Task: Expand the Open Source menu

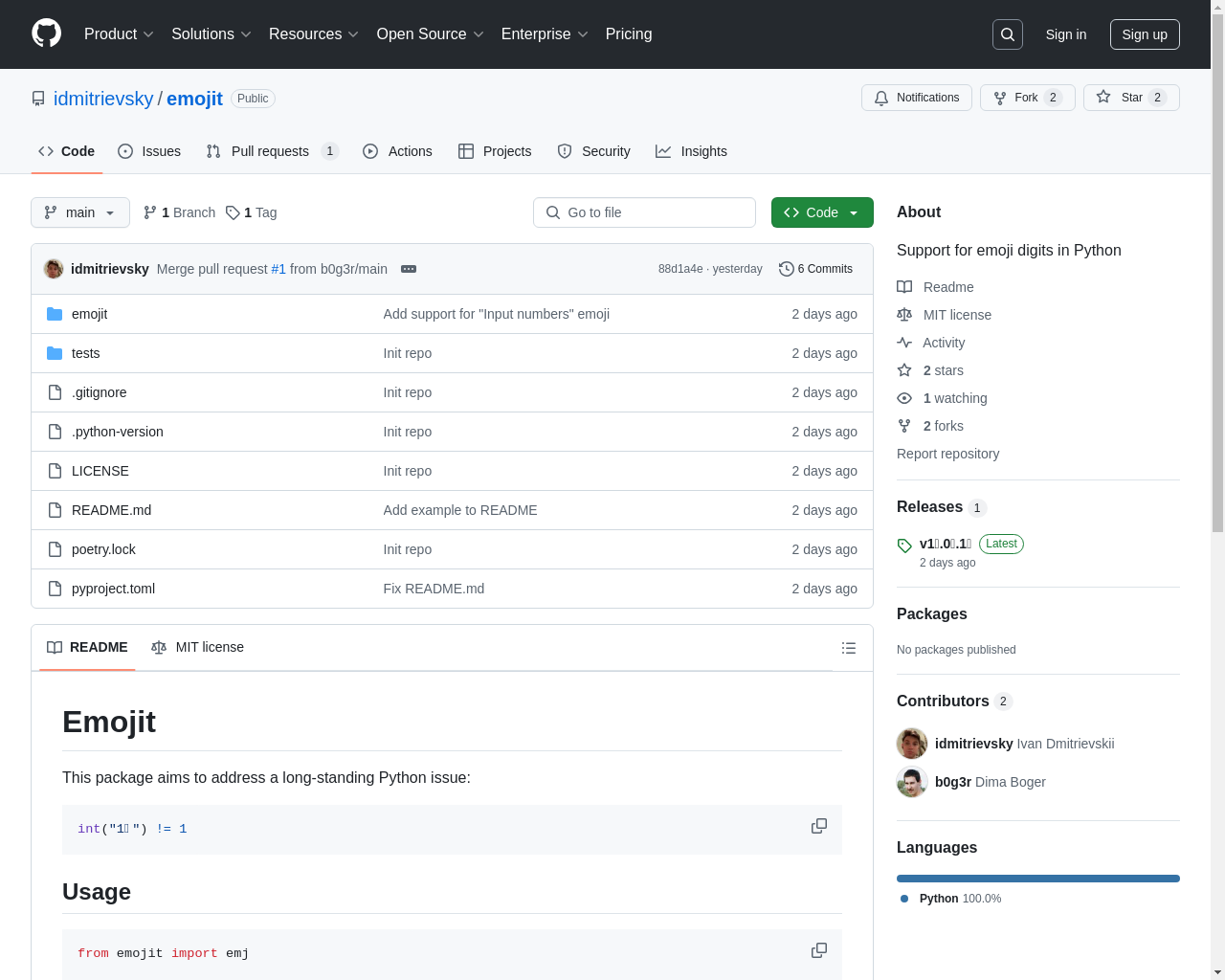Action: (x=431, y=34)
